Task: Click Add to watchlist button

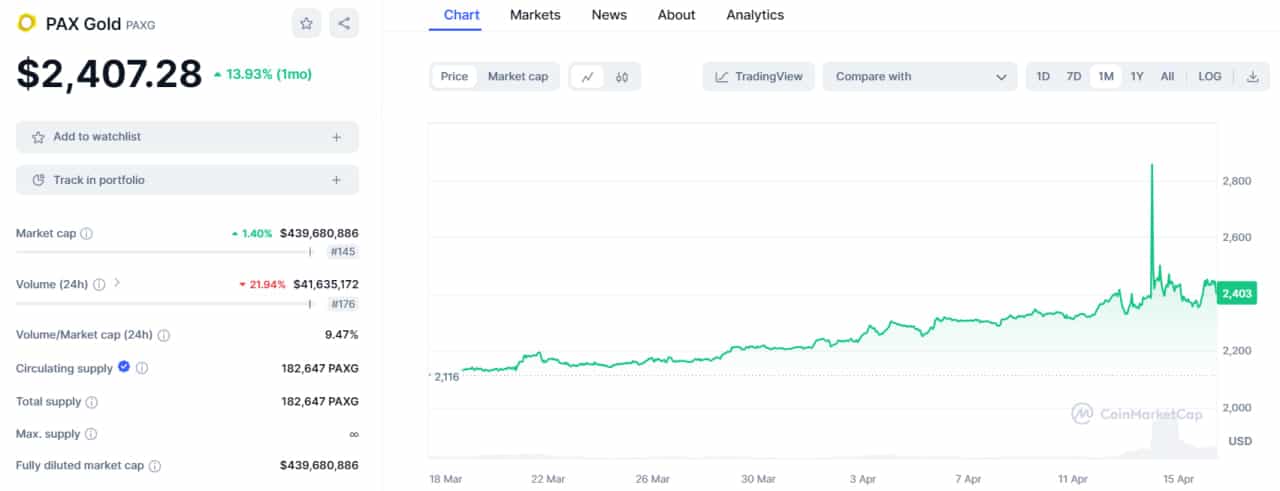Action: 187,137
